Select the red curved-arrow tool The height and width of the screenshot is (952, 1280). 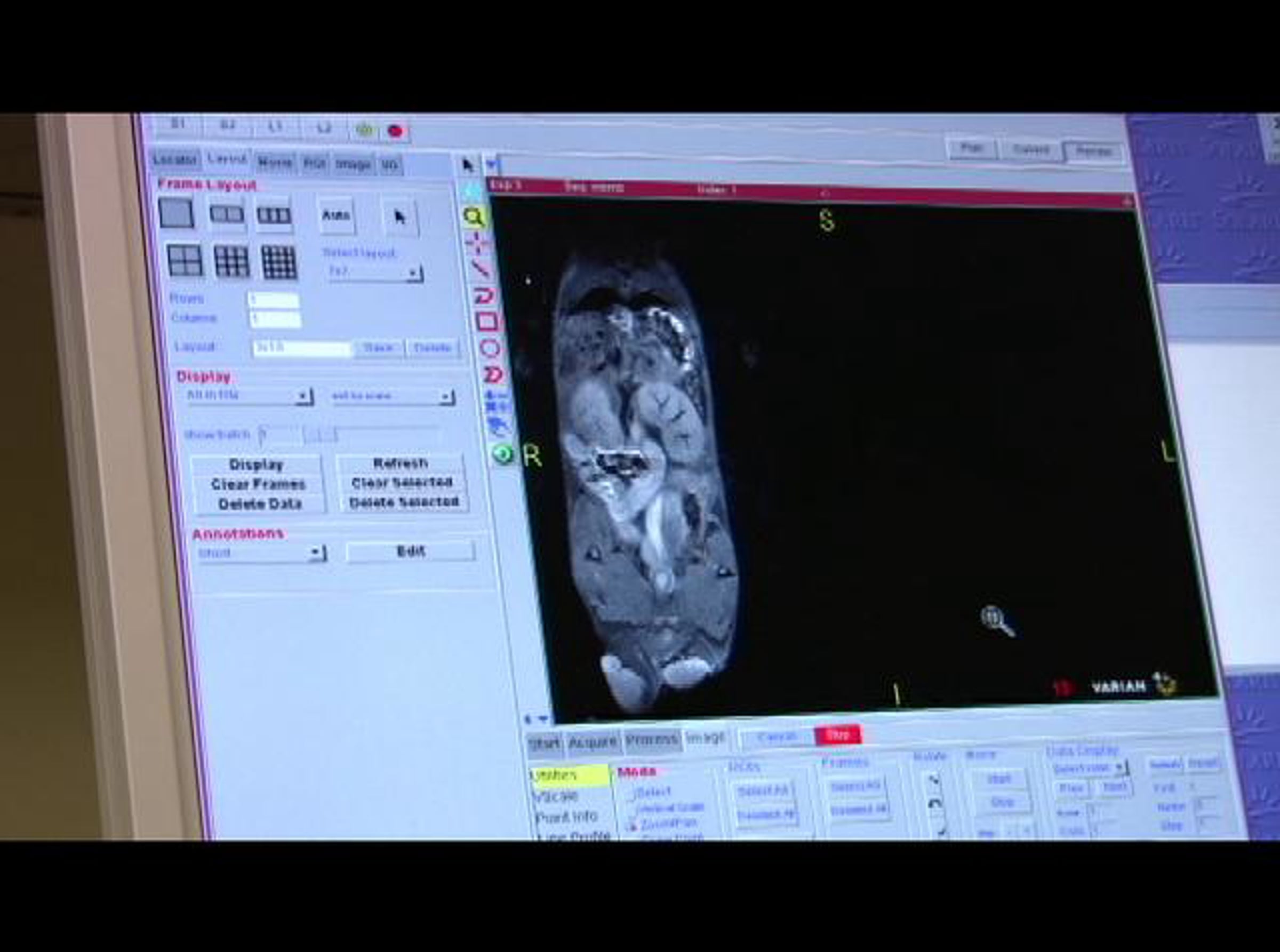(x=483, y=295)
